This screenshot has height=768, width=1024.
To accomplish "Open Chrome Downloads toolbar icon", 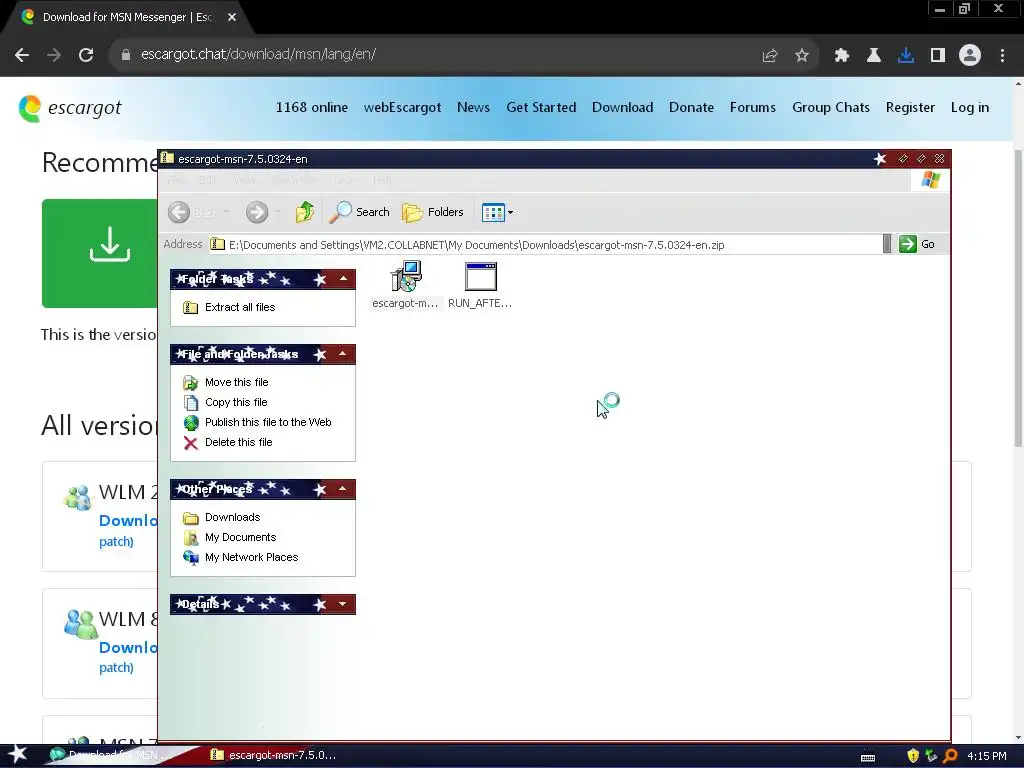I will (906, 56).
